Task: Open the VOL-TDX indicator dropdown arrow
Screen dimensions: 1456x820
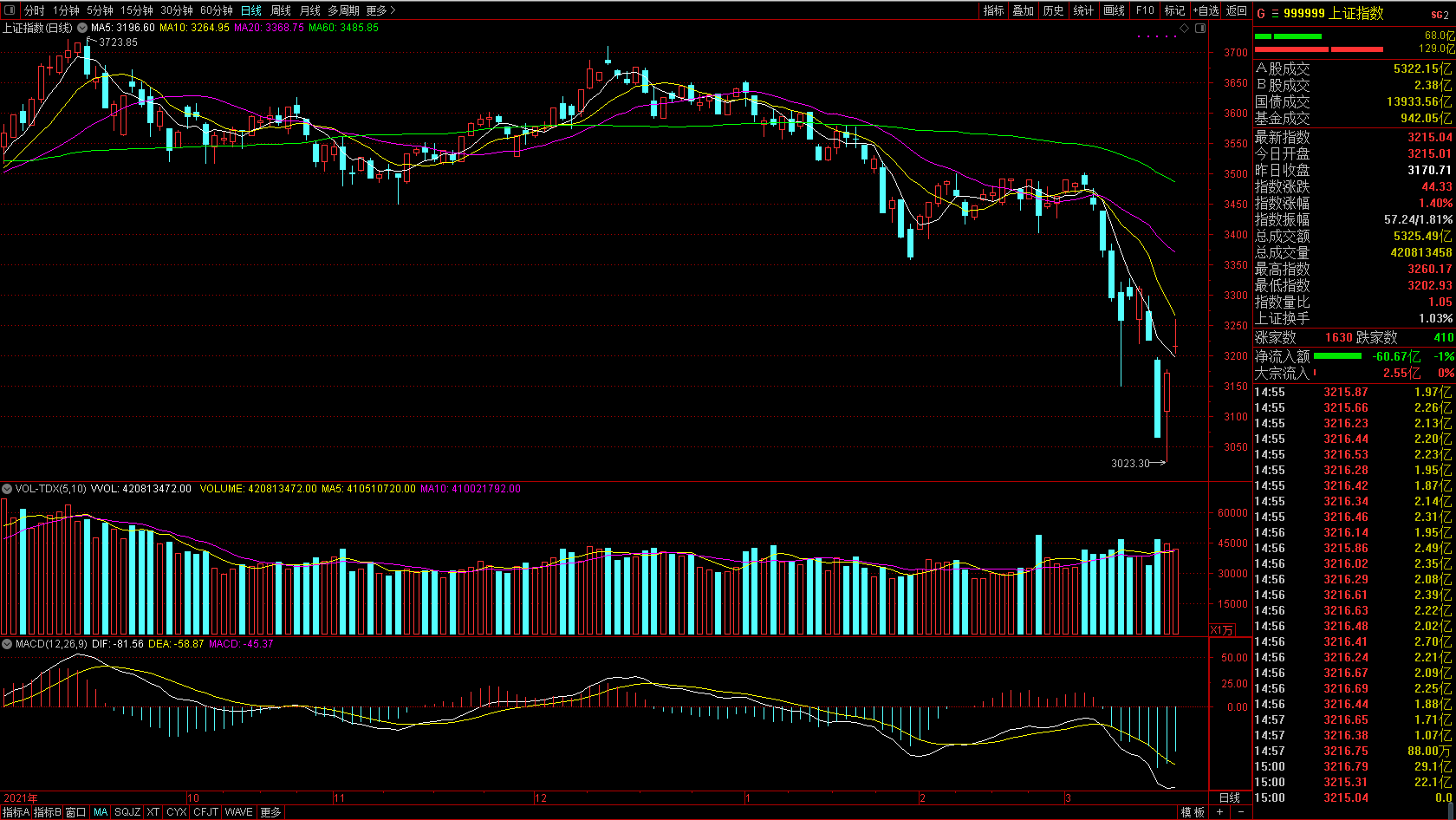Action: pos(7,489)
